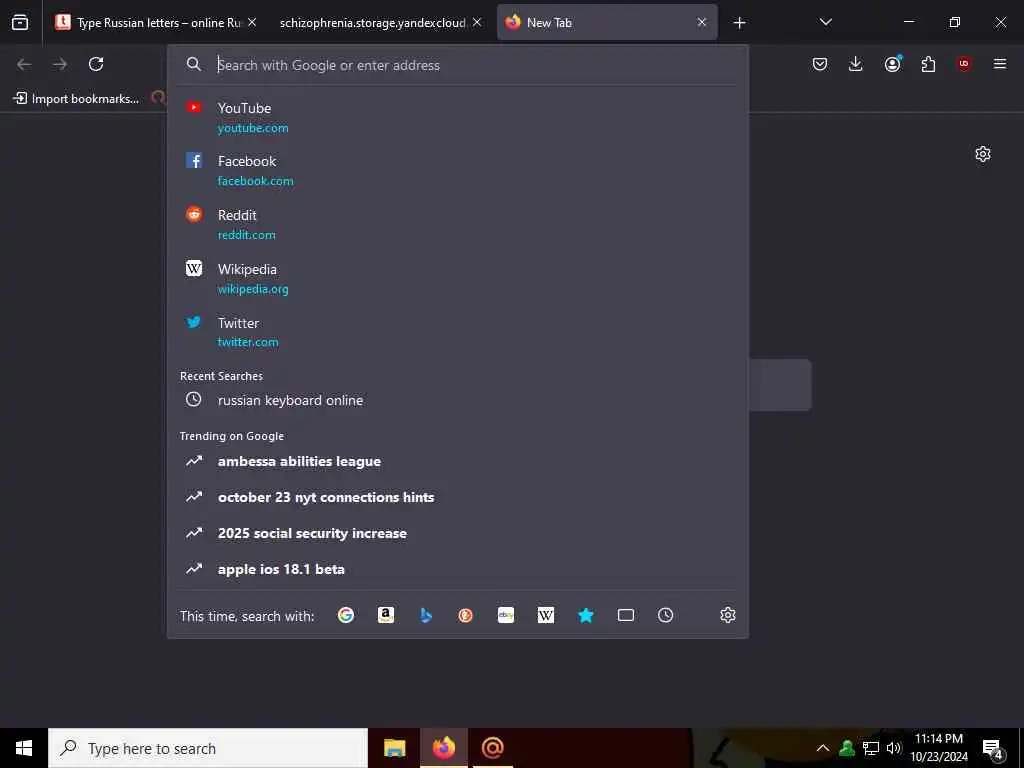Open the Twitter suggestion
The height and width of the screenshot is (768, 1024).
(458, 332)
